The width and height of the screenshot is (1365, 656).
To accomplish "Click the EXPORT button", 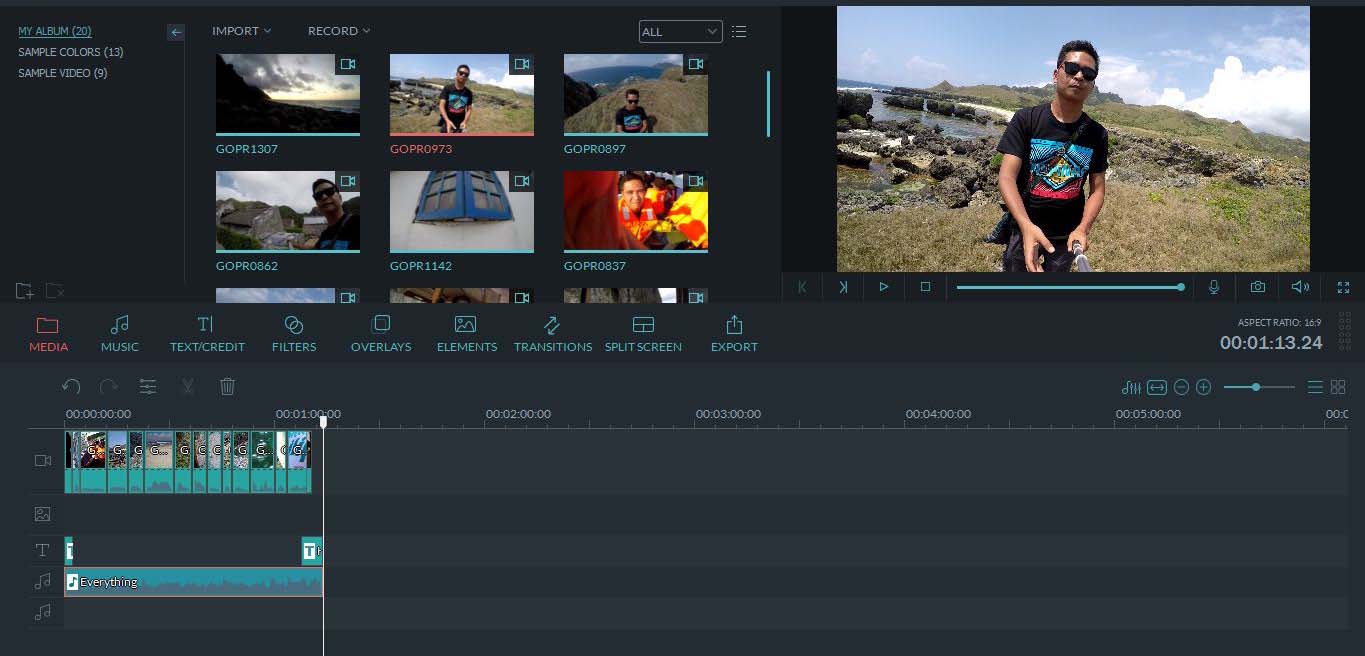I will click(734, 334).
